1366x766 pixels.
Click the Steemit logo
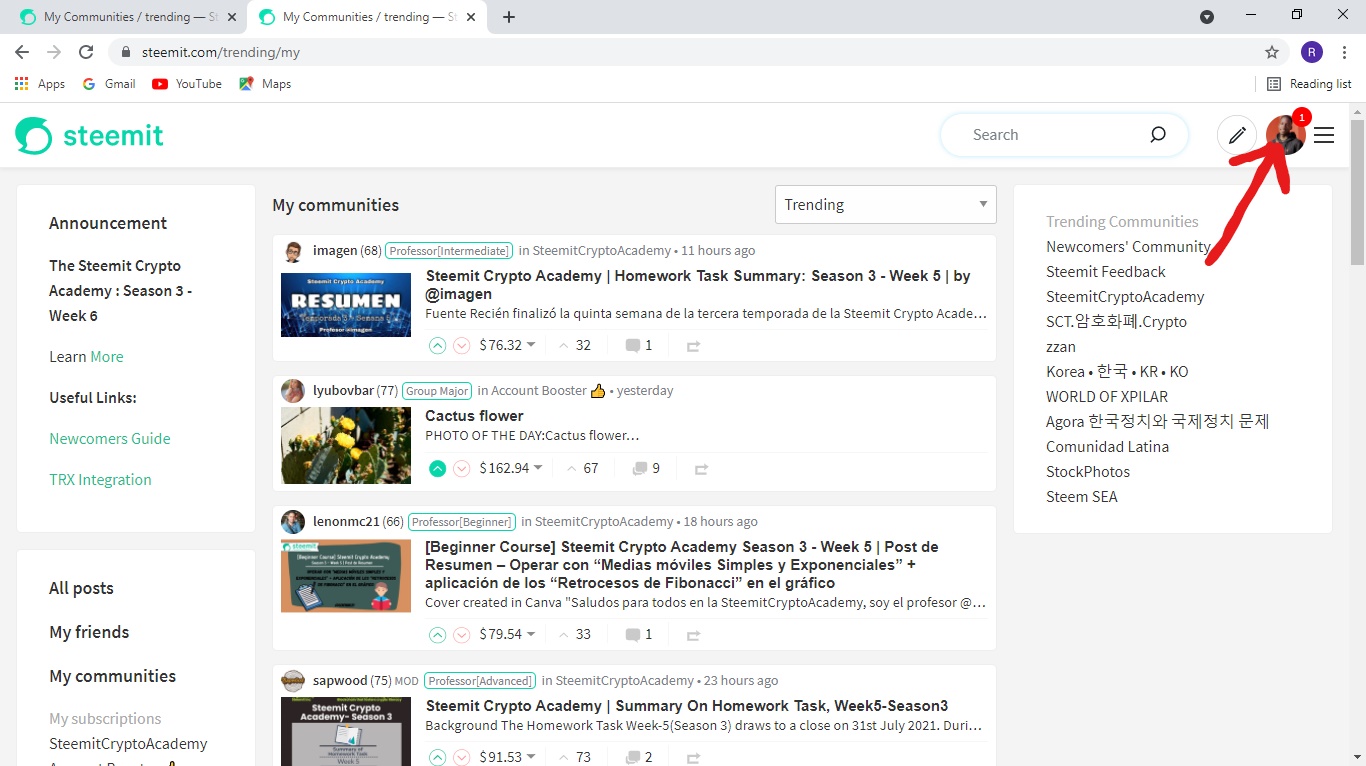[x=89, y=135]
